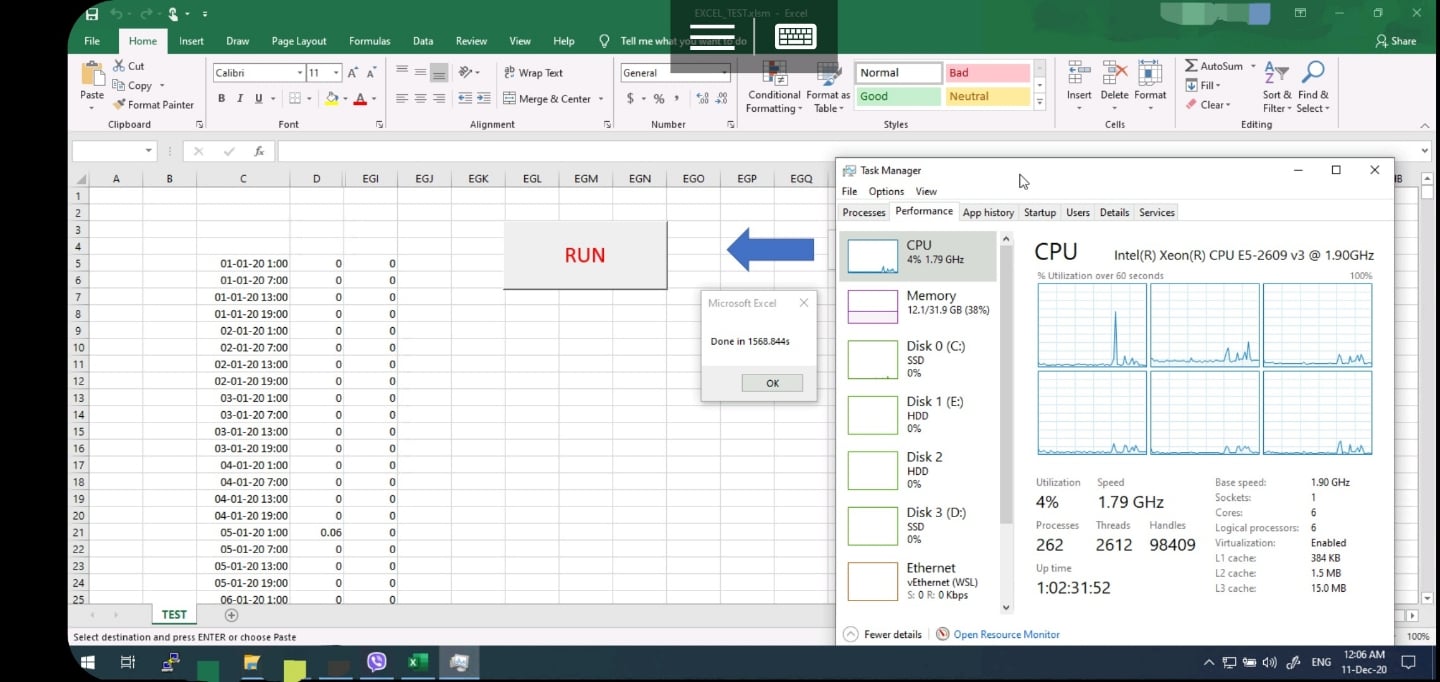
Task: Switch to Task Manager Processes tab
Action: coord(864,212)
